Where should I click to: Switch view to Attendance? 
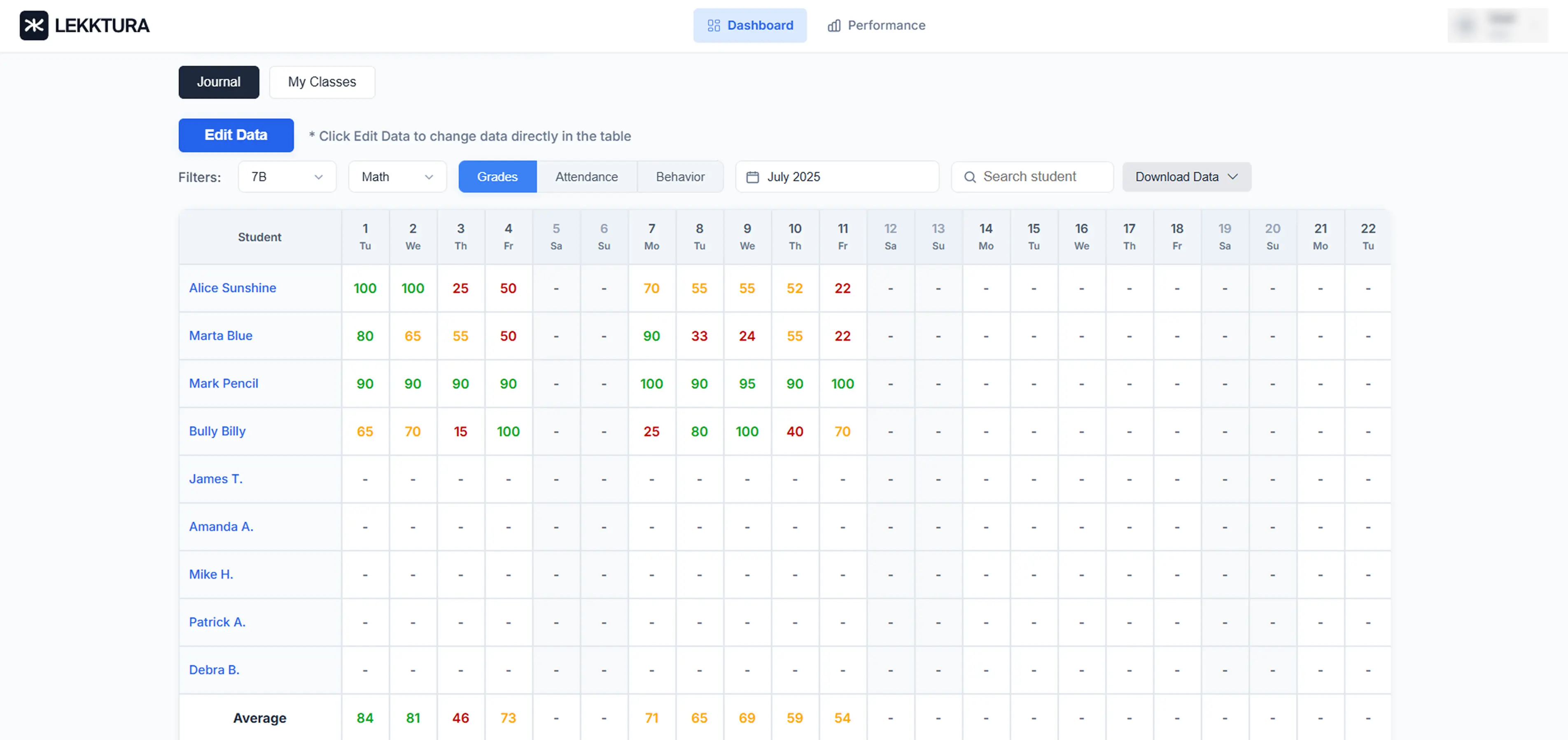coord(586,177)
